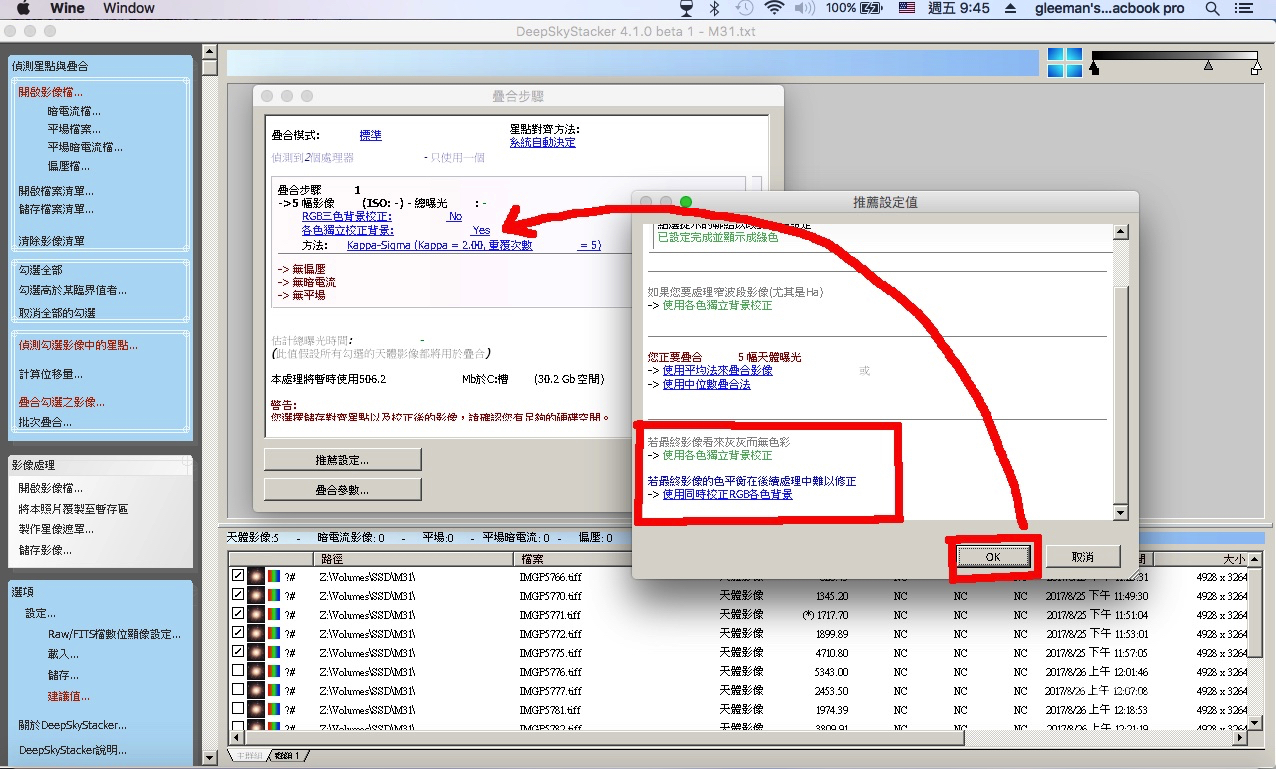Image resolution: width=1276 pixels, height=769 pixels.
Task: Click RGB color icon in IMGP5776.tiff row
Action: 273,672
